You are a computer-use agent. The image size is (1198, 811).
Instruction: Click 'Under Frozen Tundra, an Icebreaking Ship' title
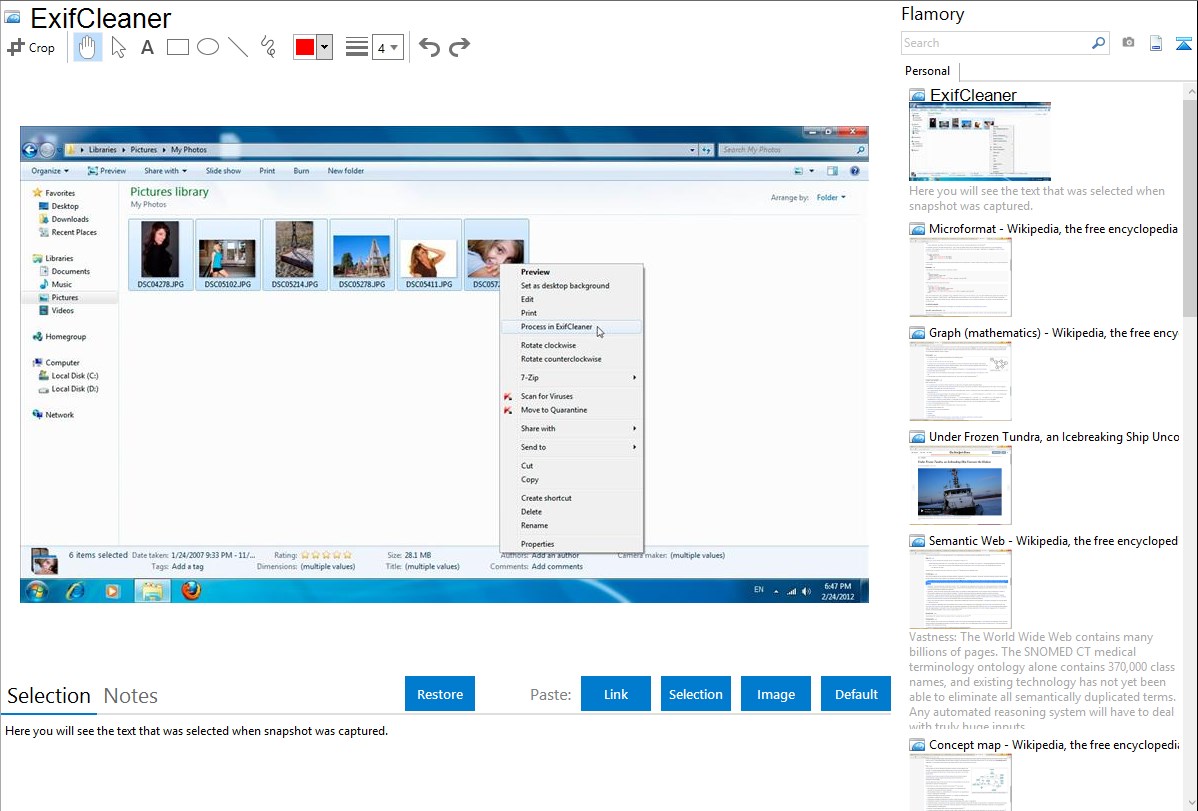(1054, 436)
